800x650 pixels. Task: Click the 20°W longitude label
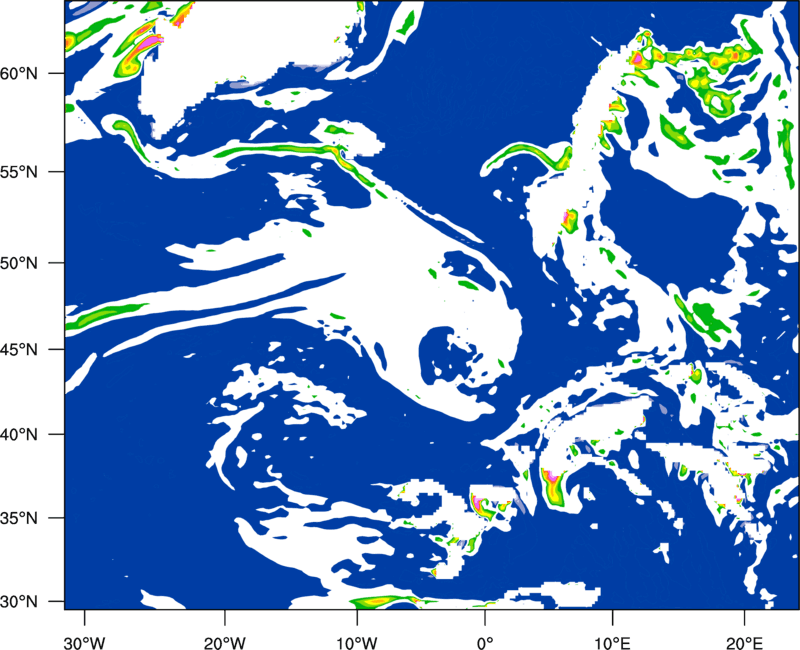pyautogui.click(x=225, y=642)
